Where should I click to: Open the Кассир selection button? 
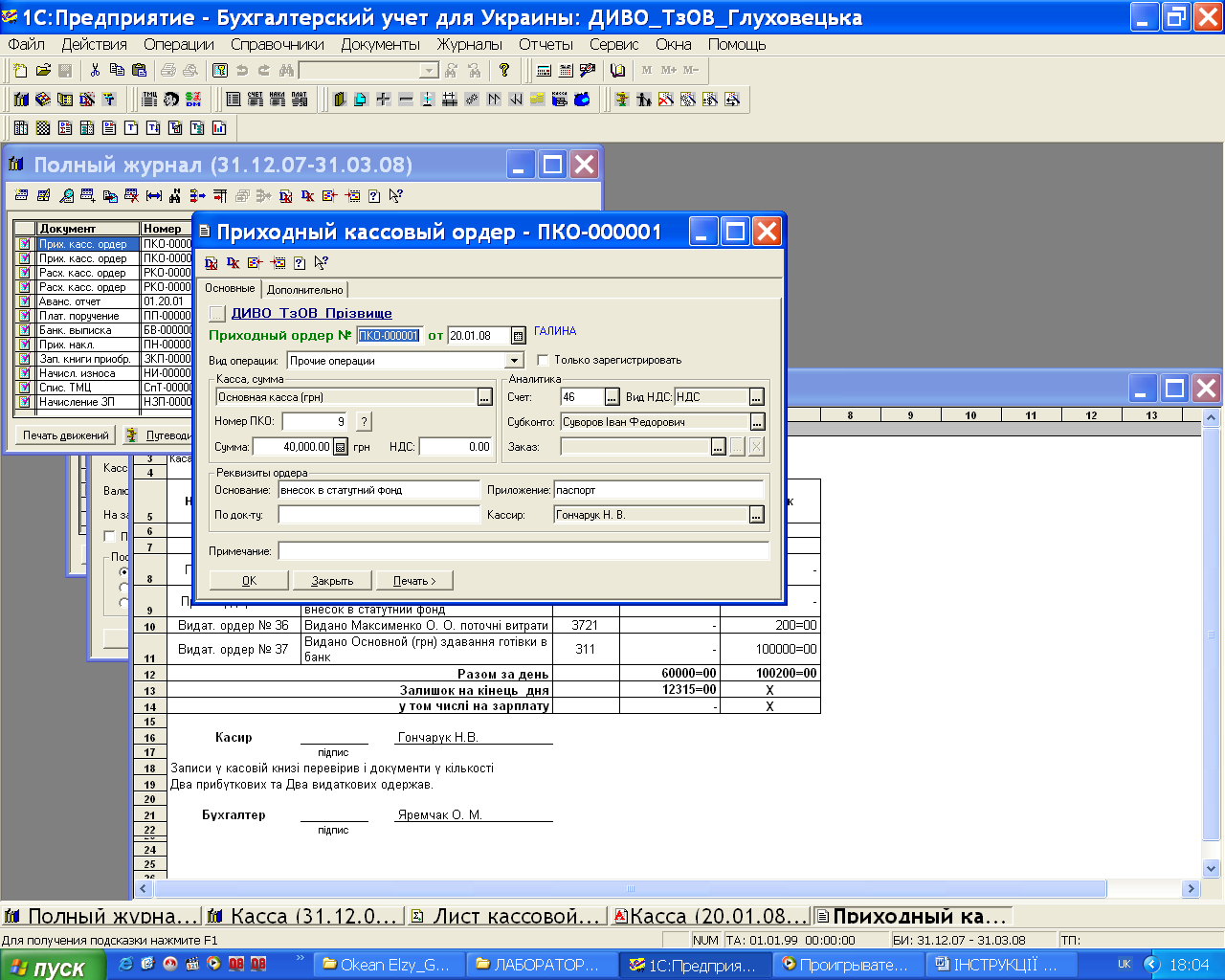756,515
